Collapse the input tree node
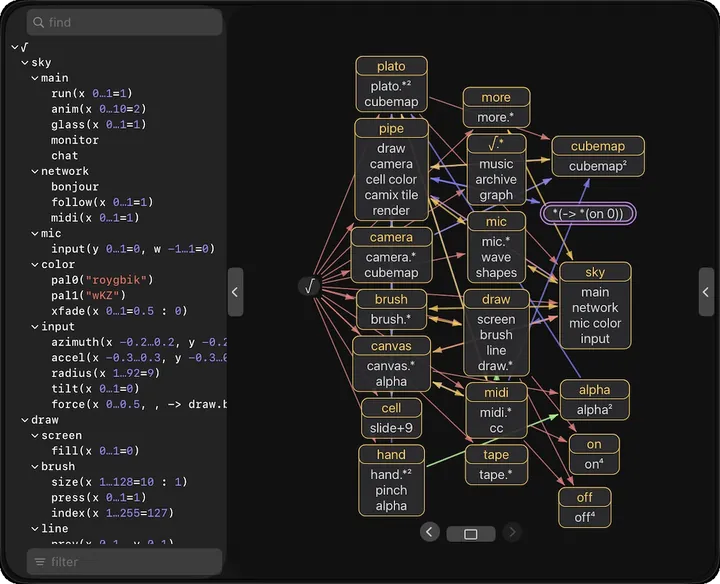The width and height of the screenshot is (720, 584). (34, 326)
